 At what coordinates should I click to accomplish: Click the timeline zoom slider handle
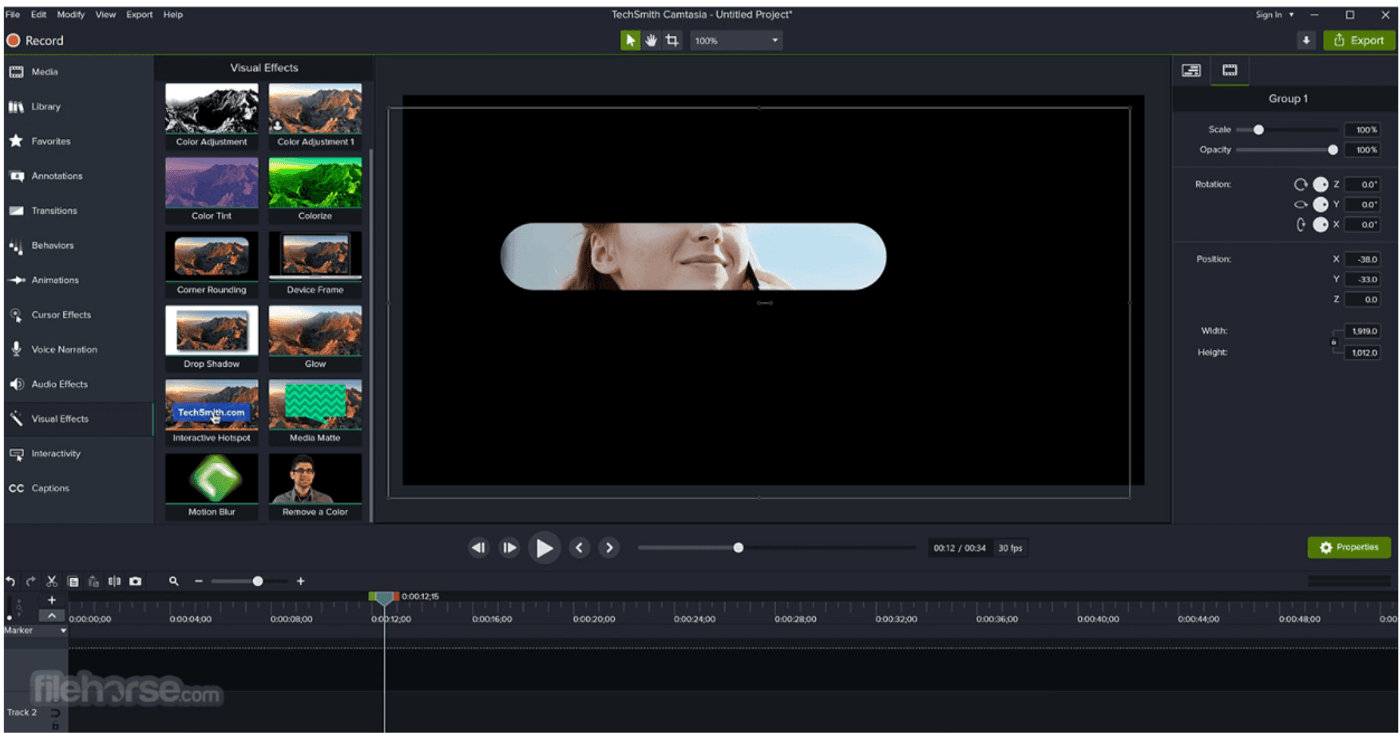coord(258,581)
